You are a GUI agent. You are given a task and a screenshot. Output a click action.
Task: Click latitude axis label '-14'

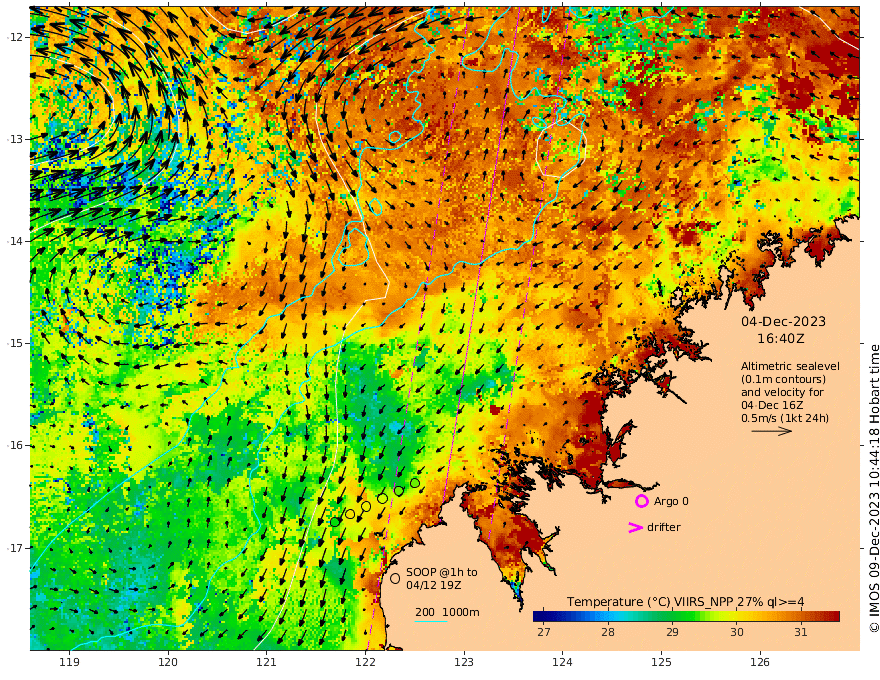point(15,241)
